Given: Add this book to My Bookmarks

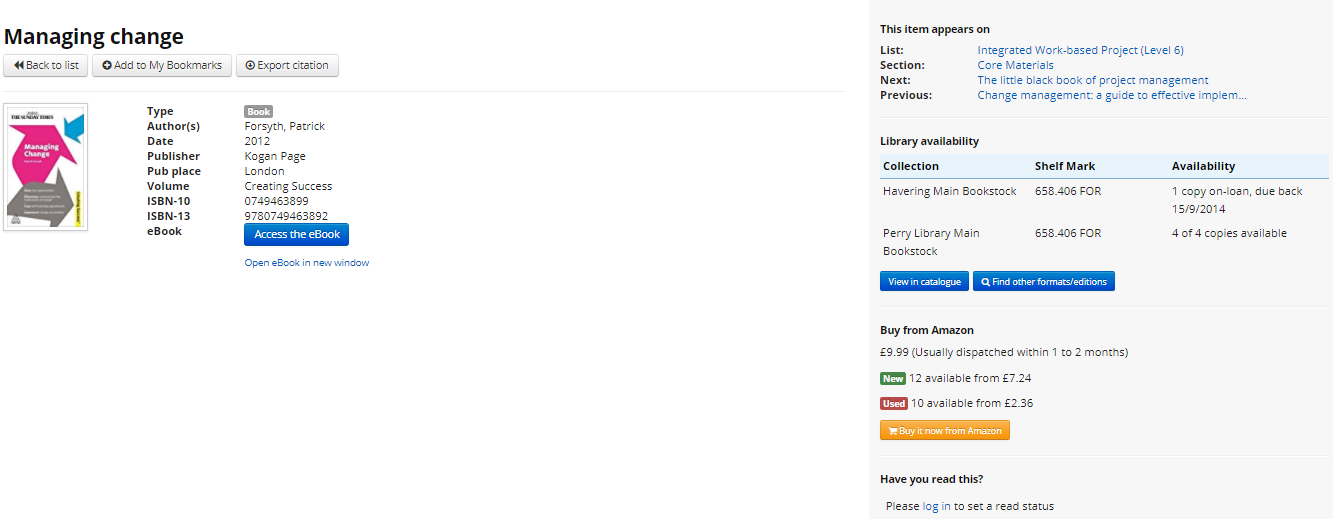Looking at the screenshot, I should click(162, 66).
